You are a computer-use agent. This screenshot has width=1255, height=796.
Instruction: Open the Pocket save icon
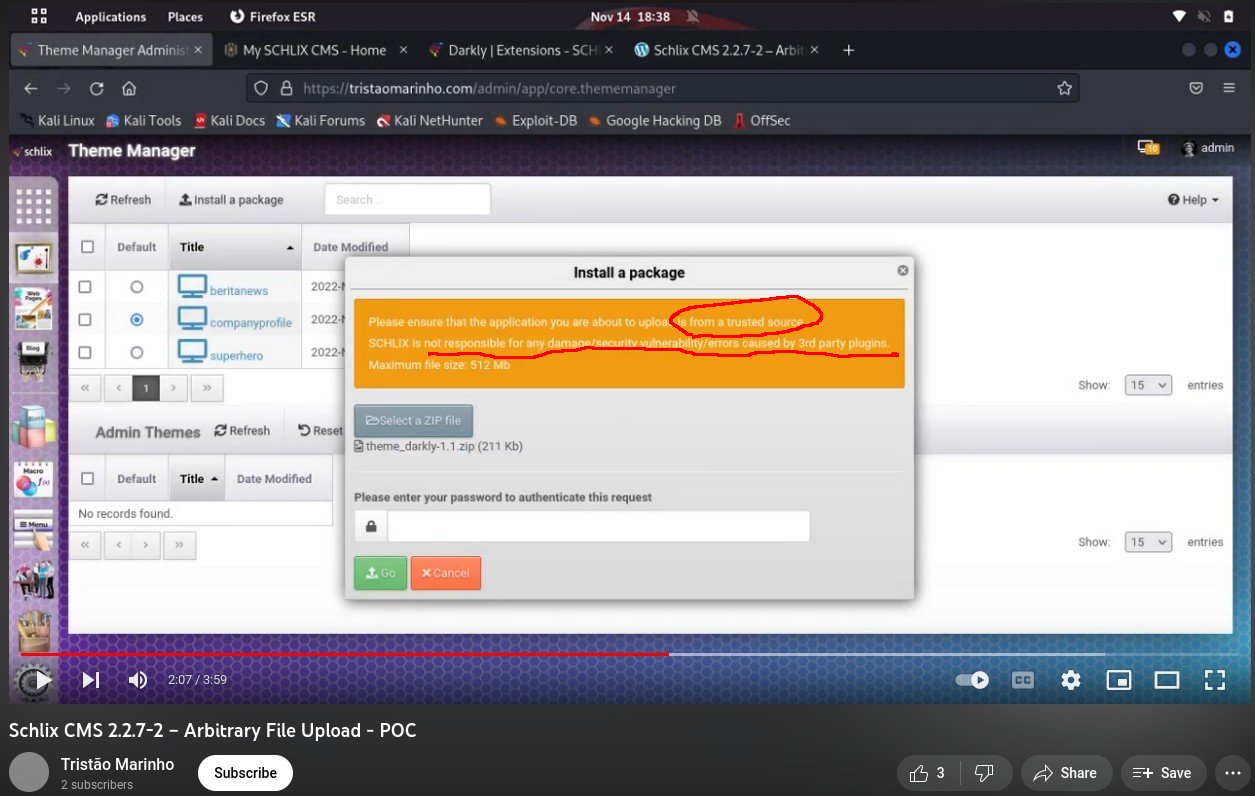click(1196, 88)
